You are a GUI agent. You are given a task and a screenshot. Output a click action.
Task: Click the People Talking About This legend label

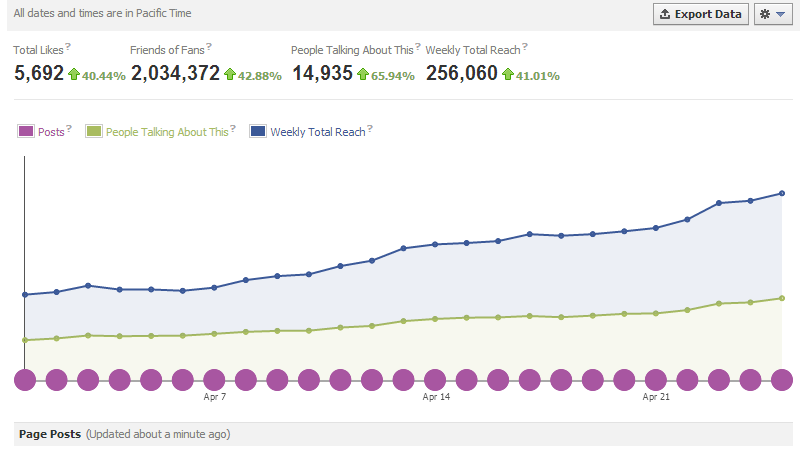[167, 132]
